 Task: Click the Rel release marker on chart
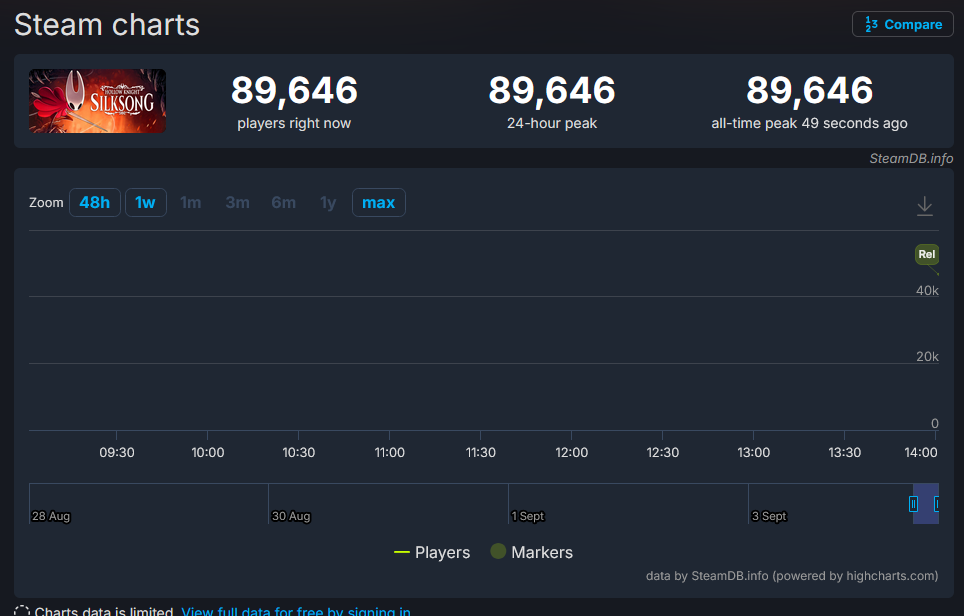[926, 254]
